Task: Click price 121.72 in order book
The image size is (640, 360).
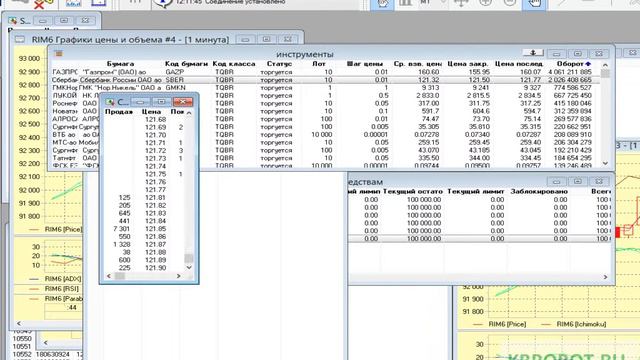Action: click(x=156, y=151)
